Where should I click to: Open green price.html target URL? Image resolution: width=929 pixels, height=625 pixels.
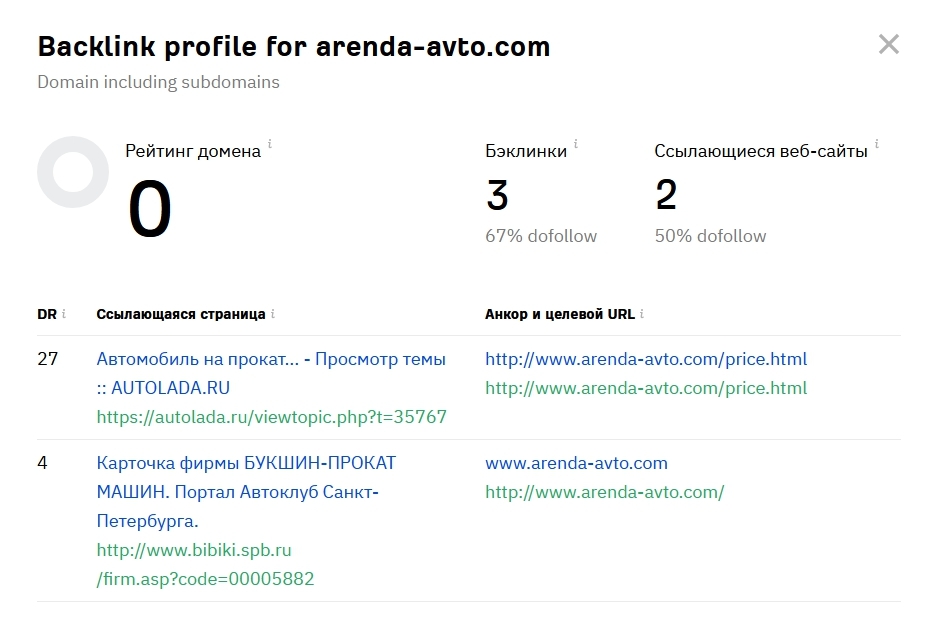(x=646, y=388)
